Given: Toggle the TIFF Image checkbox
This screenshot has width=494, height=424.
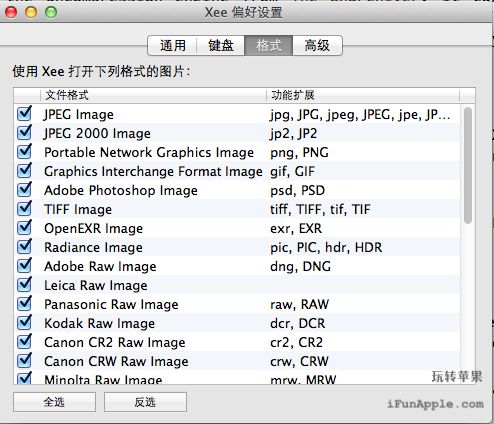Looking at the screenshot, I should click(x=25, y=209).
